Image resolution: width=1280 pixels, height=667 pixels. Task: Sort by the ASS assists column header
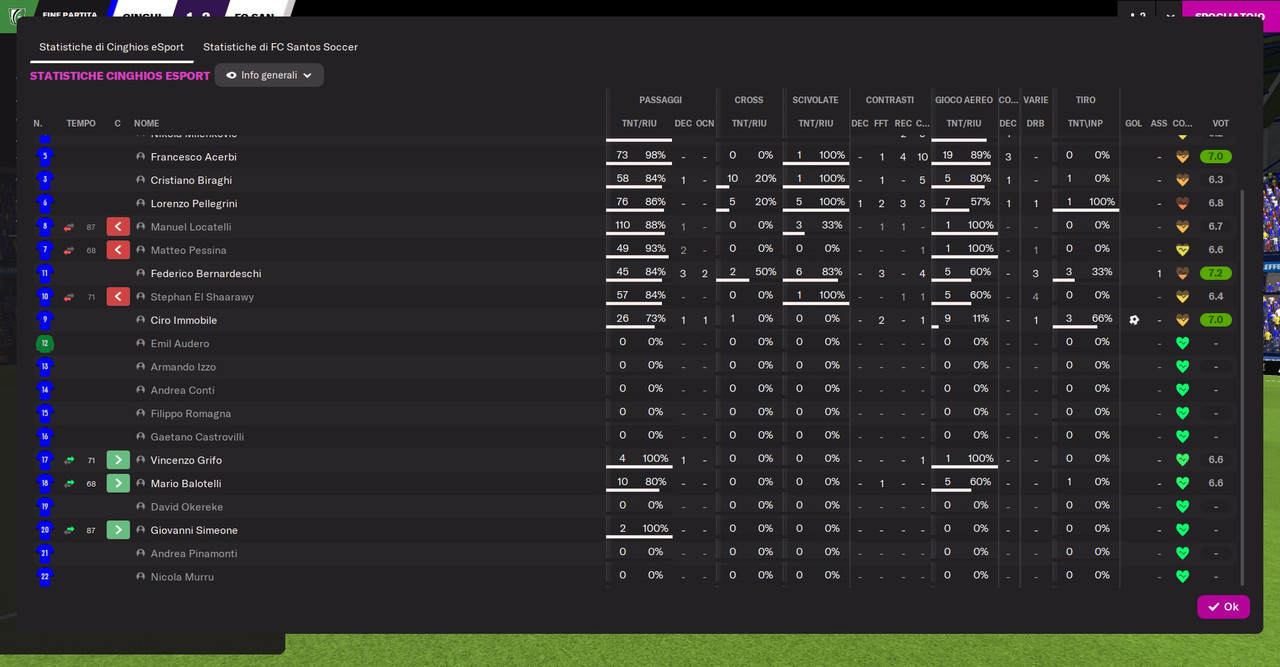(1159, 124)
